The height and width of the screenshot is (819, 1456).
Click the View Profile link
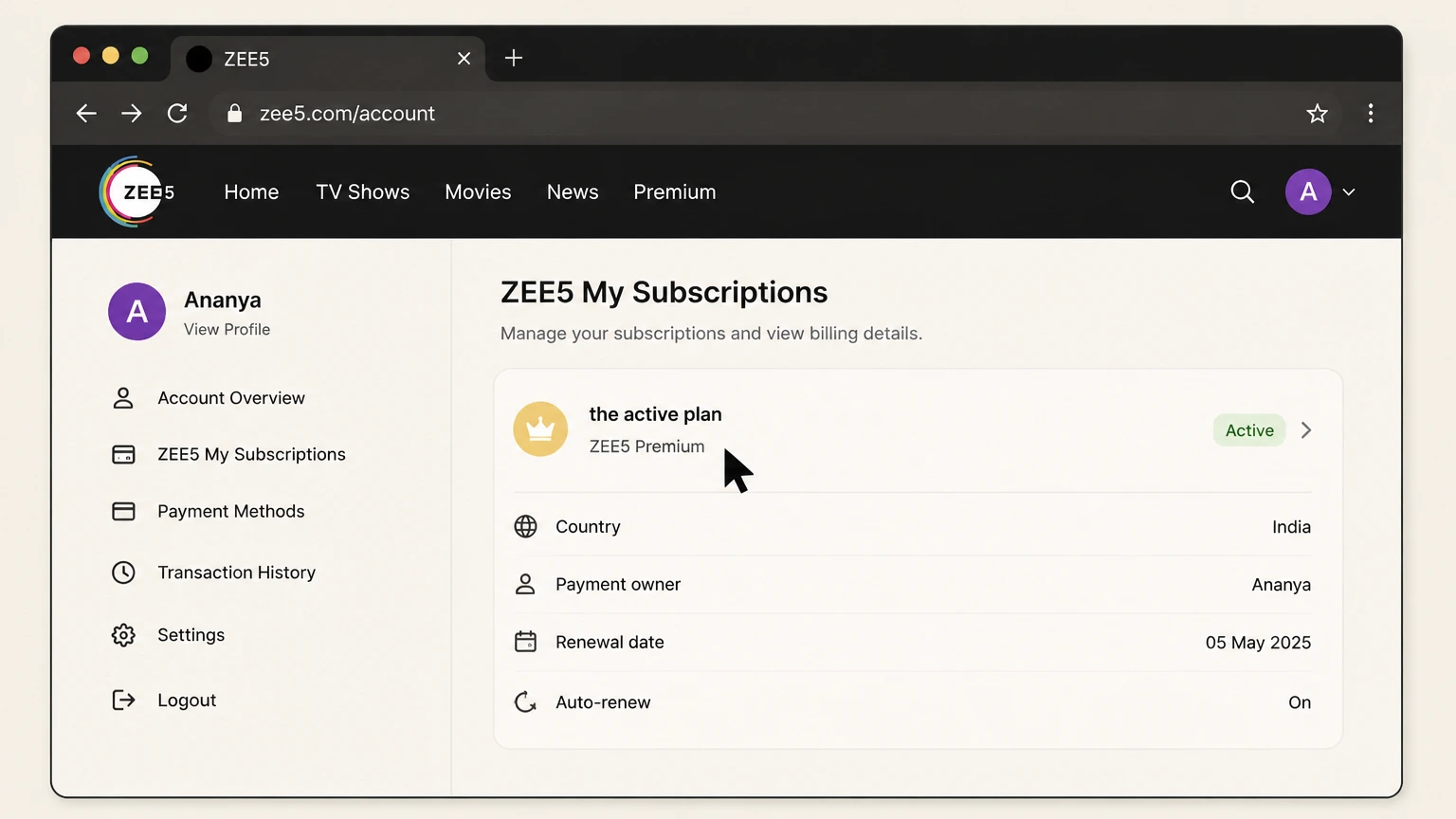pyautogui.click(x=227, y=329)
